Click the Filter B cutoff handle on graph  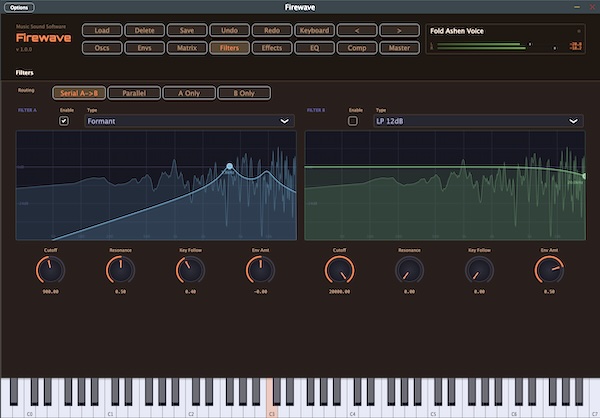coord(584,176)
